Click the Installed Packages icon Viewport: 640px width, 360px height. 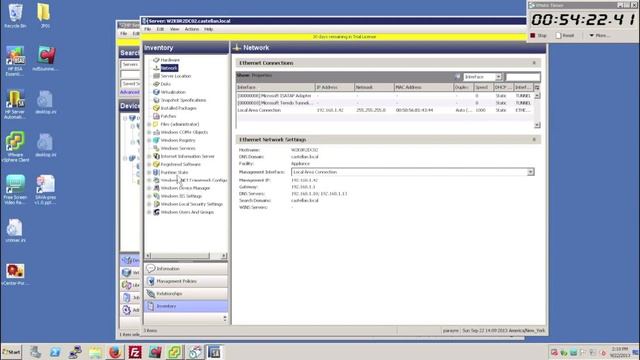coord(156,108)
